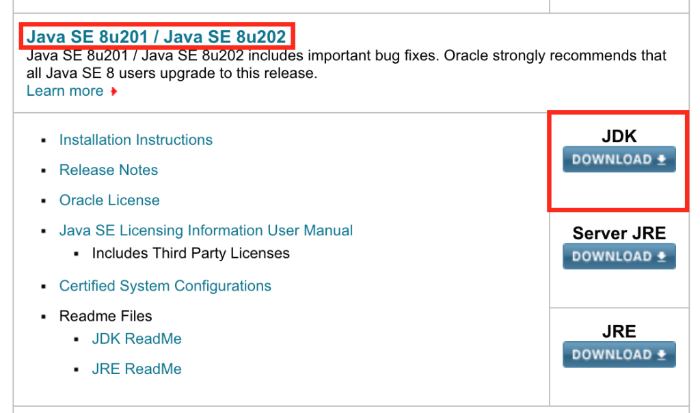Click the JDK label above its download button

point(619,136)
